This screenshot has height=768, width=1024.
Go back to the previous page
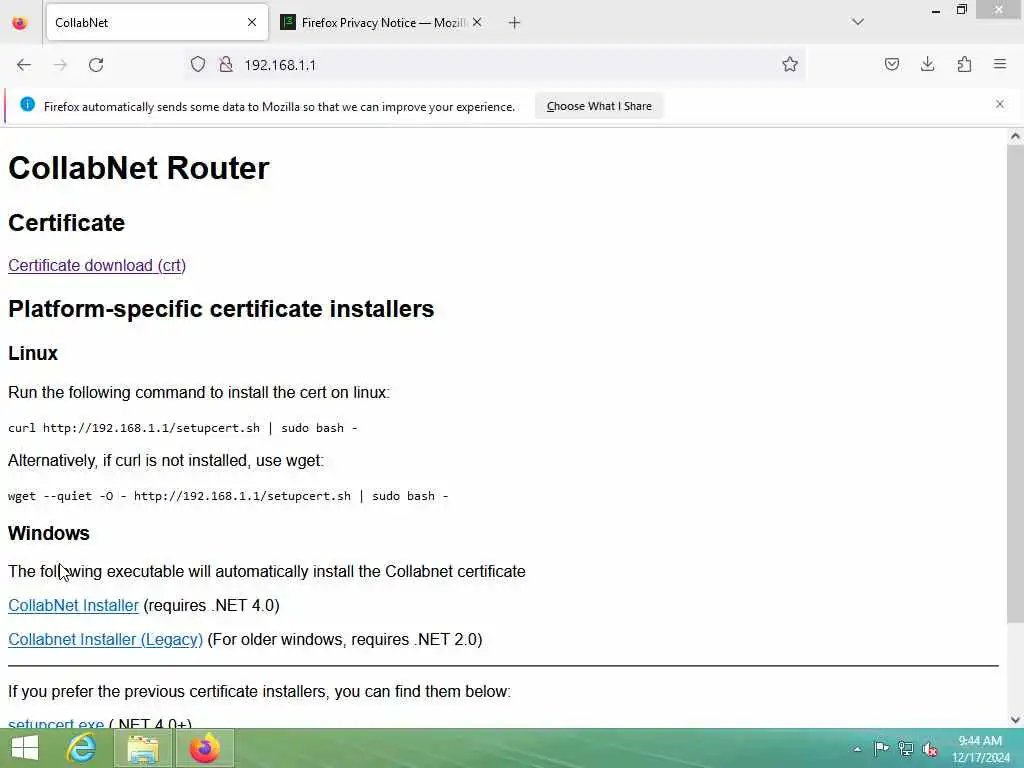24,65
